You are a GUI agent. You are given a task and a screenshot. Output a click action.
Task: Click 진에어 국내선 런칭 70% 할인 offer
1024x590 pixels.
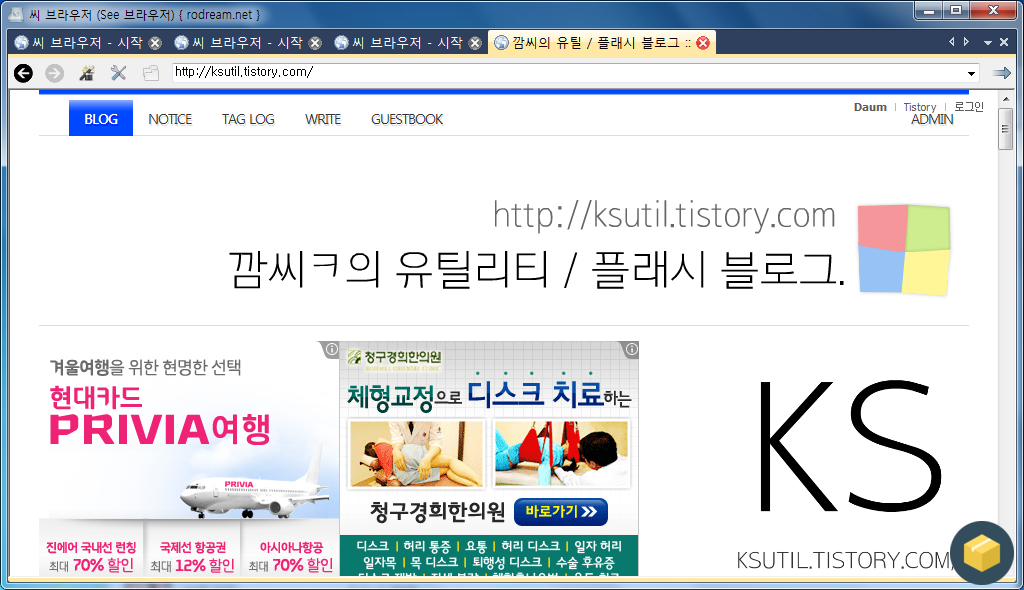91,556
